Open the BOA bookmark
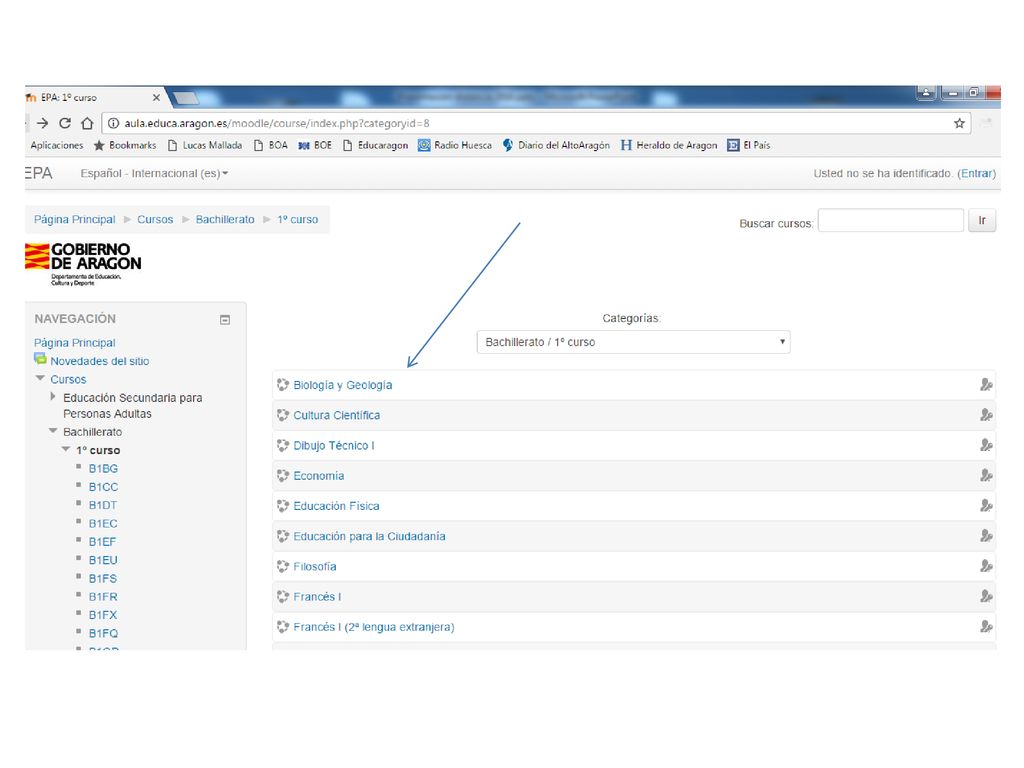The width and height of the screenshot is (1024, 768). pos(270,145)
